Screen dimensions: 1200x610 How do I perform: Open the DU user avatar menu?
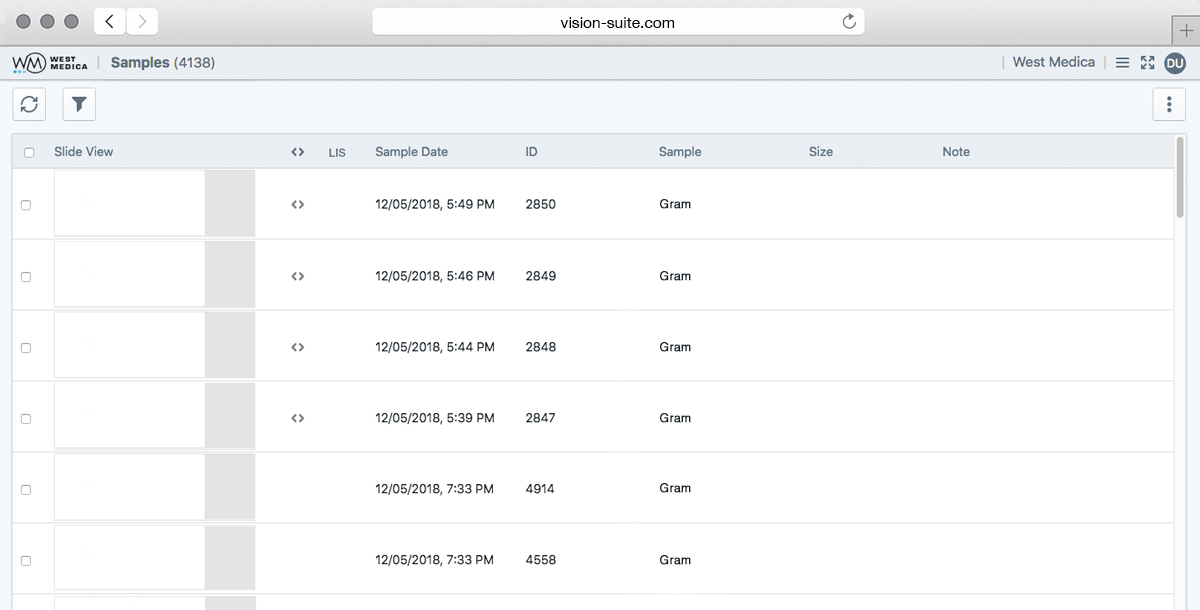(1175, 63)
